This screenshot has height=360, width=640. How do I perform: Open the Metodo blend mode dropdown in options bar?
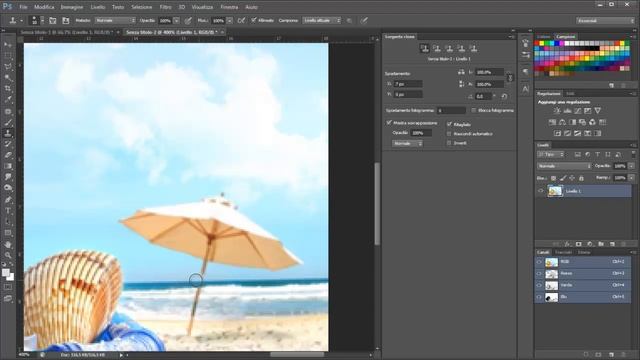click(115, 20)
